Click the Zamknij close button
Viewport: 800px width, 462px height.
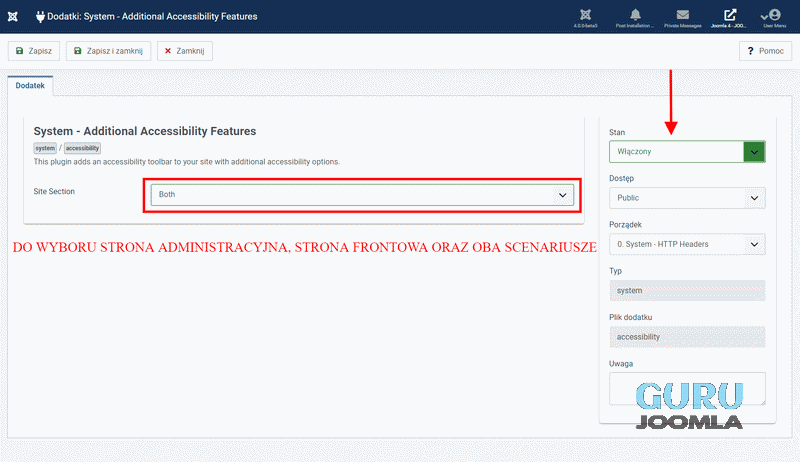coord(185,51)
